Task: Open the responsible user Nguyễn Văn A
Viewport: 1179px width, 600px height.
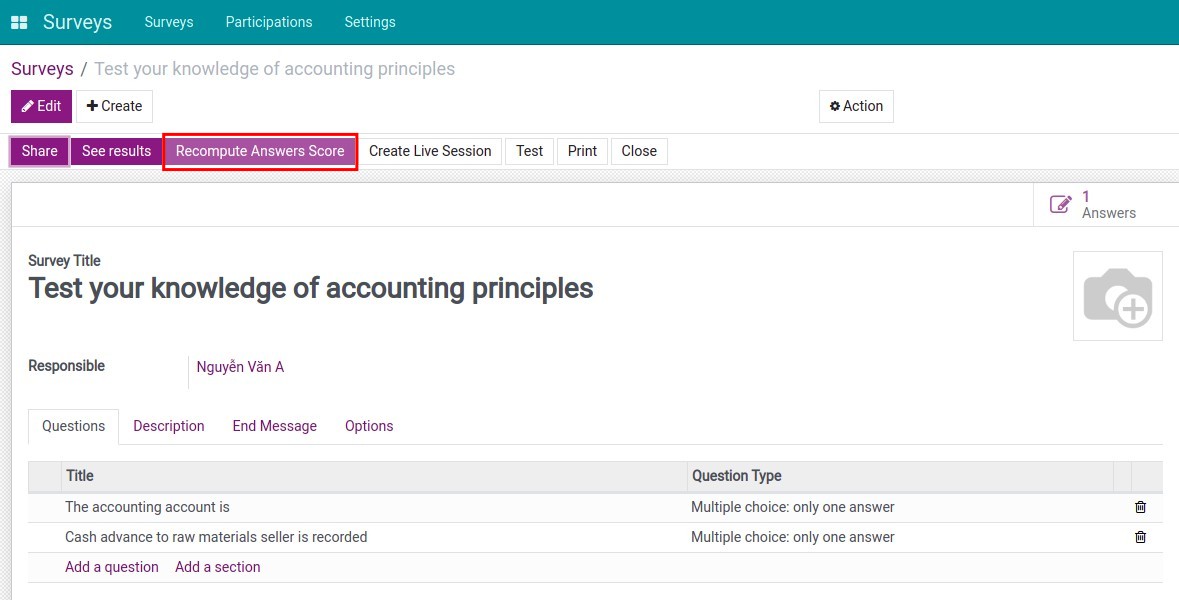Action: click(240, 367)
